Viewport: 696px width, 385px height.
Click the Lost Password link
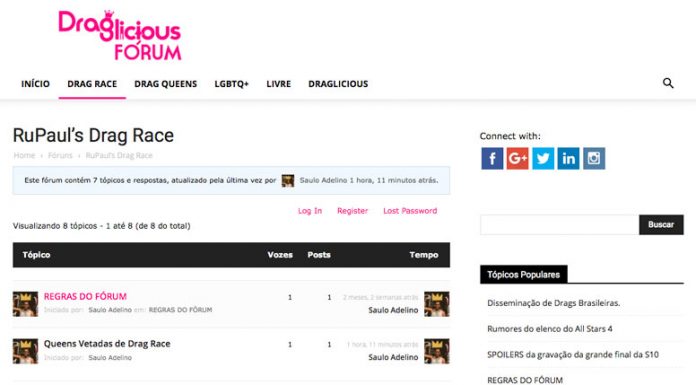click(410, 211)
